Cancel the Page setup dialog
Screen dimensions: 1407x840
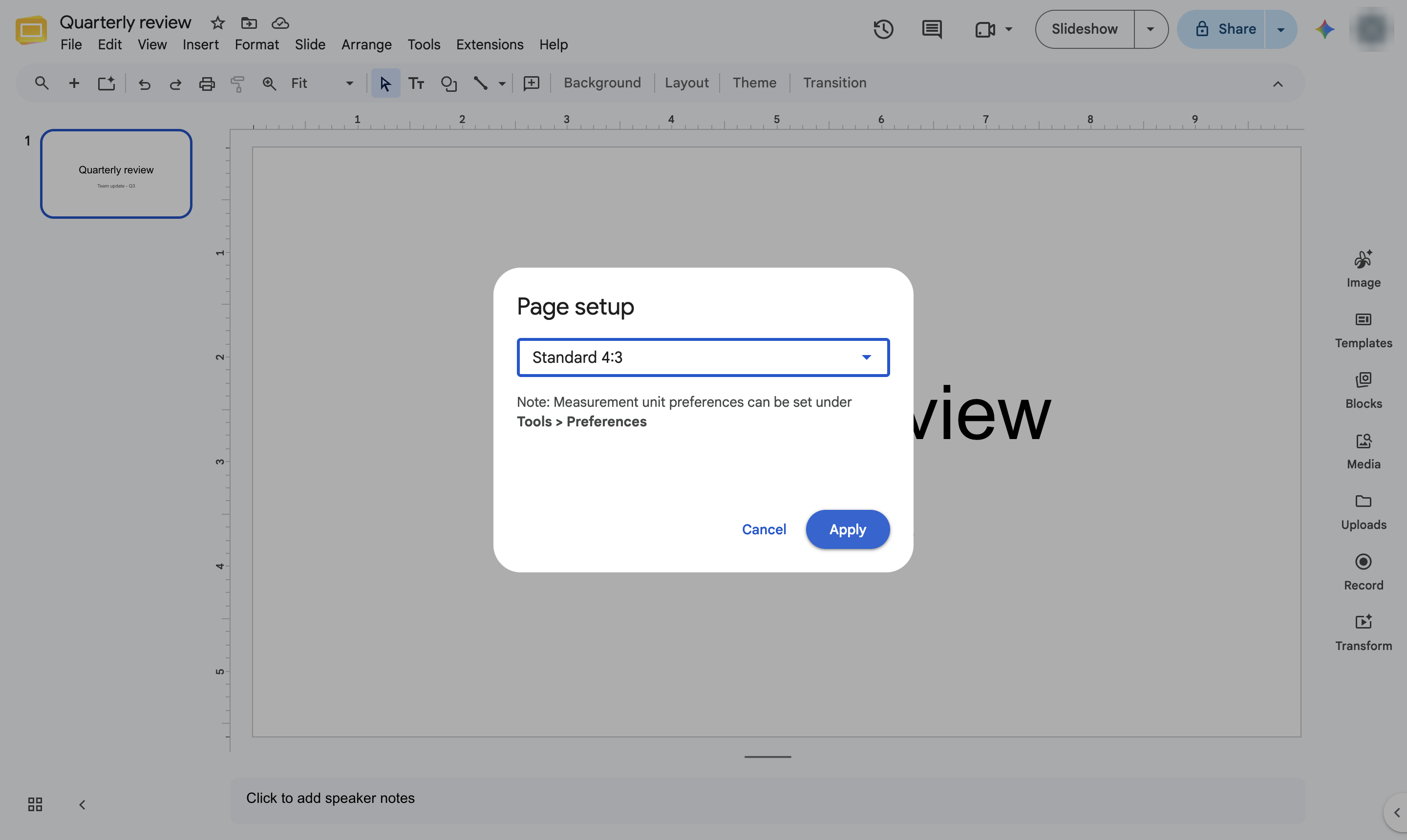click(764, 529)
